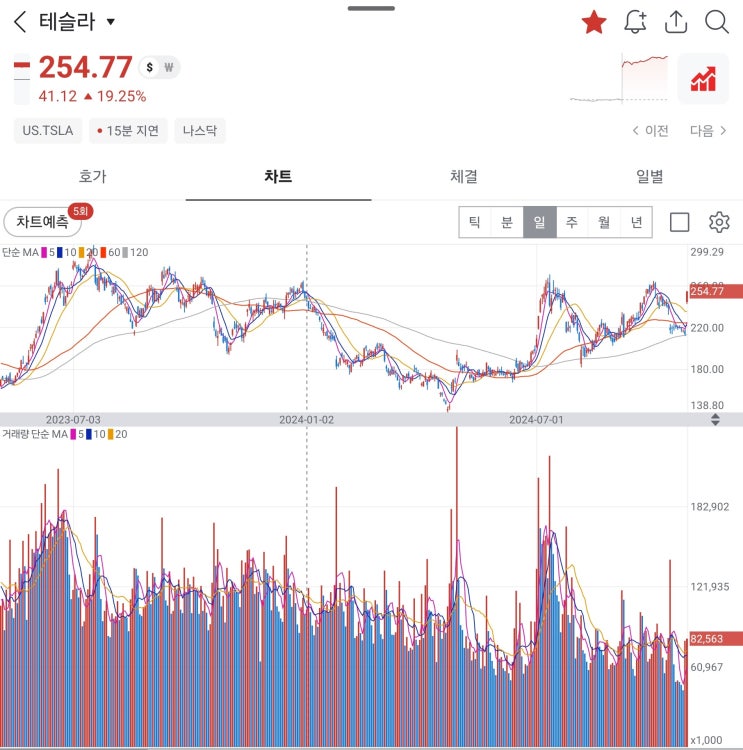Switch to the 일별 tab
Viewport: 743px width, 750px height.
pyautogui.click(x=650, y=176)
